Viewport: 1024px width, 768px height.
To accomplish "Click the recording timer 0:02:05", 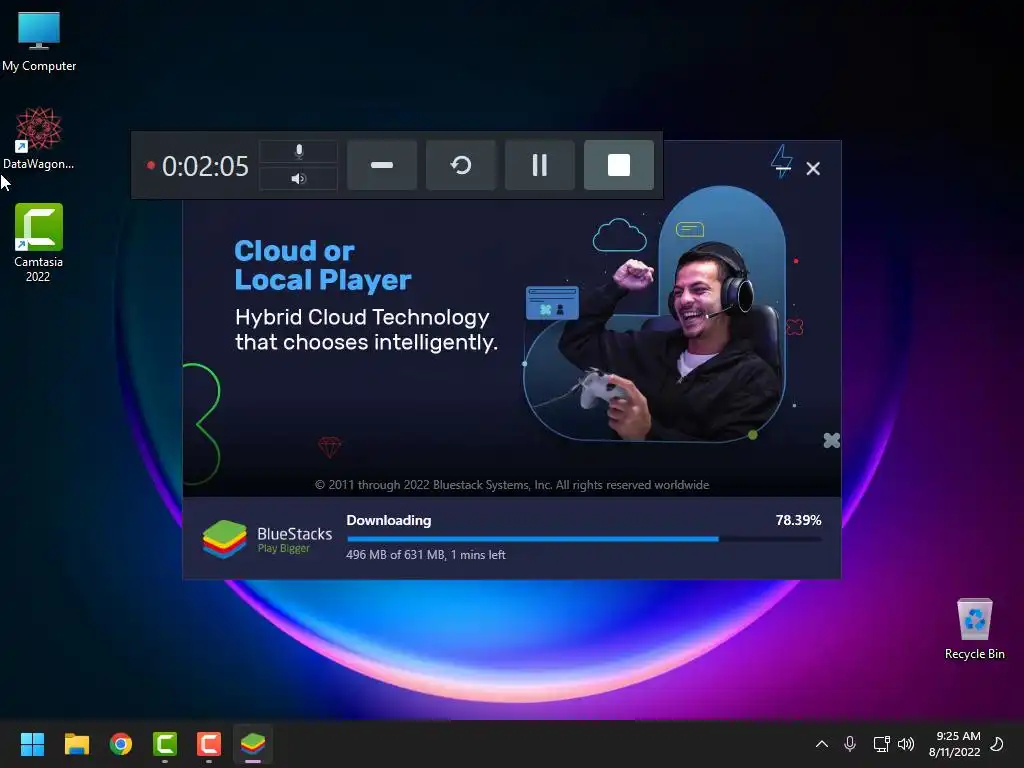I will coord(205,166).
